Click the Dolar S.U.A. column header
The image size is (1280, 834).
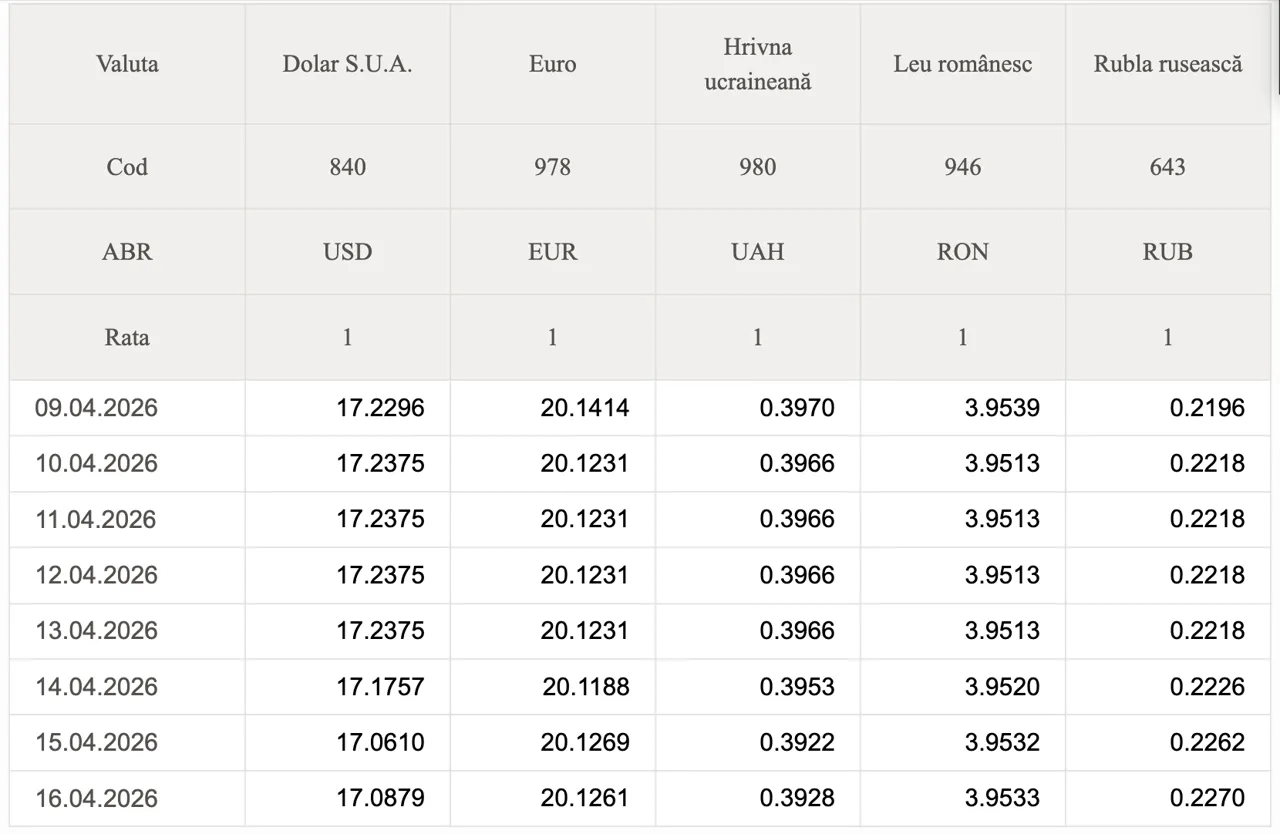[x=347, y=64]
